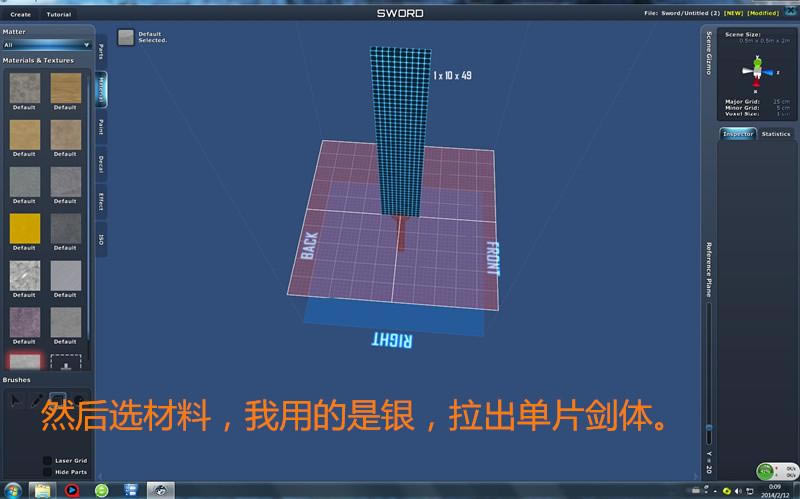Choose the box brush in Brushes

(58, 400)
